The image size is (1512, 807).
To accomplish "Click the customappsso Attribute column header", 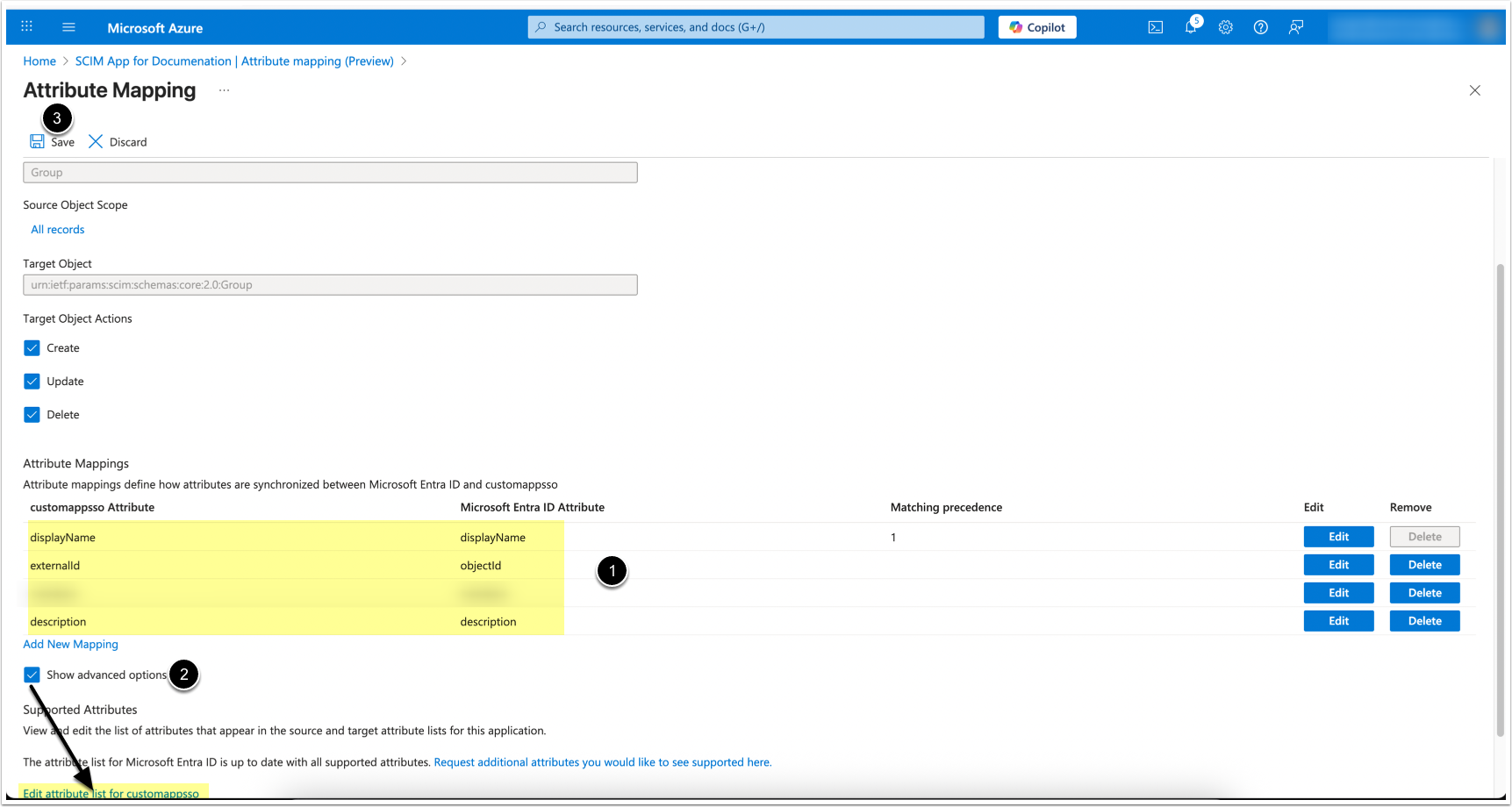I will tap(92, 508).
